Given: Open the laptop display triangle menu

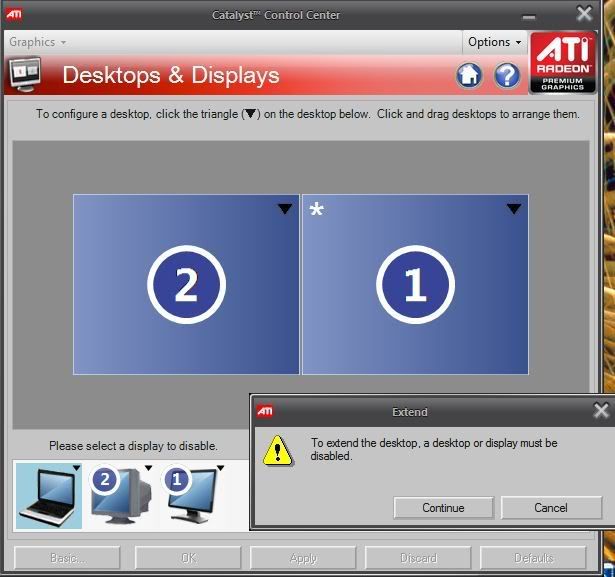Looking at the screenshot, I should coord(76,468).
